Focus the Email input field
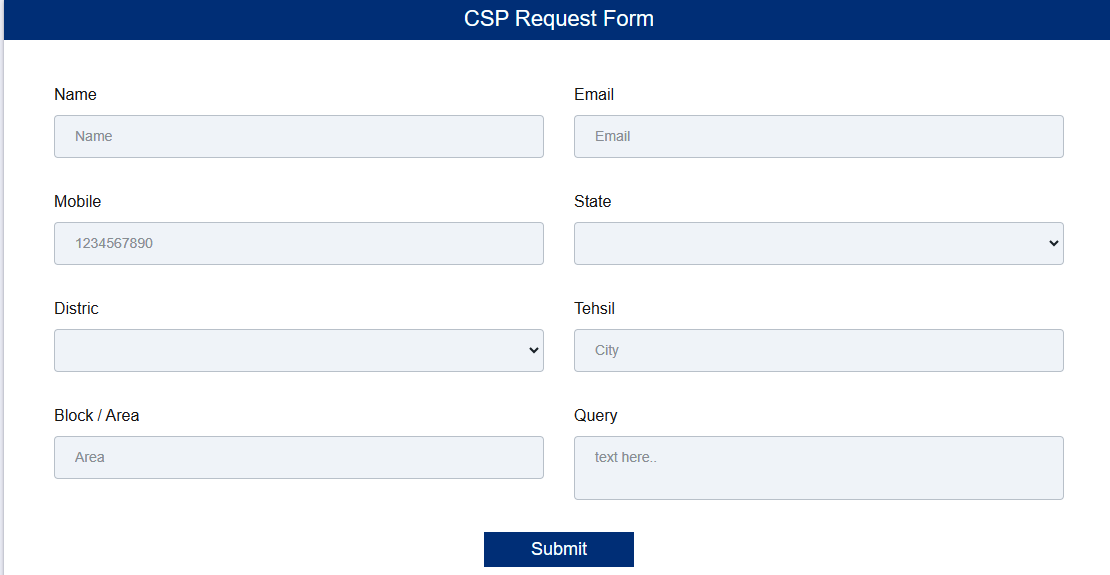 coord(818,136)
